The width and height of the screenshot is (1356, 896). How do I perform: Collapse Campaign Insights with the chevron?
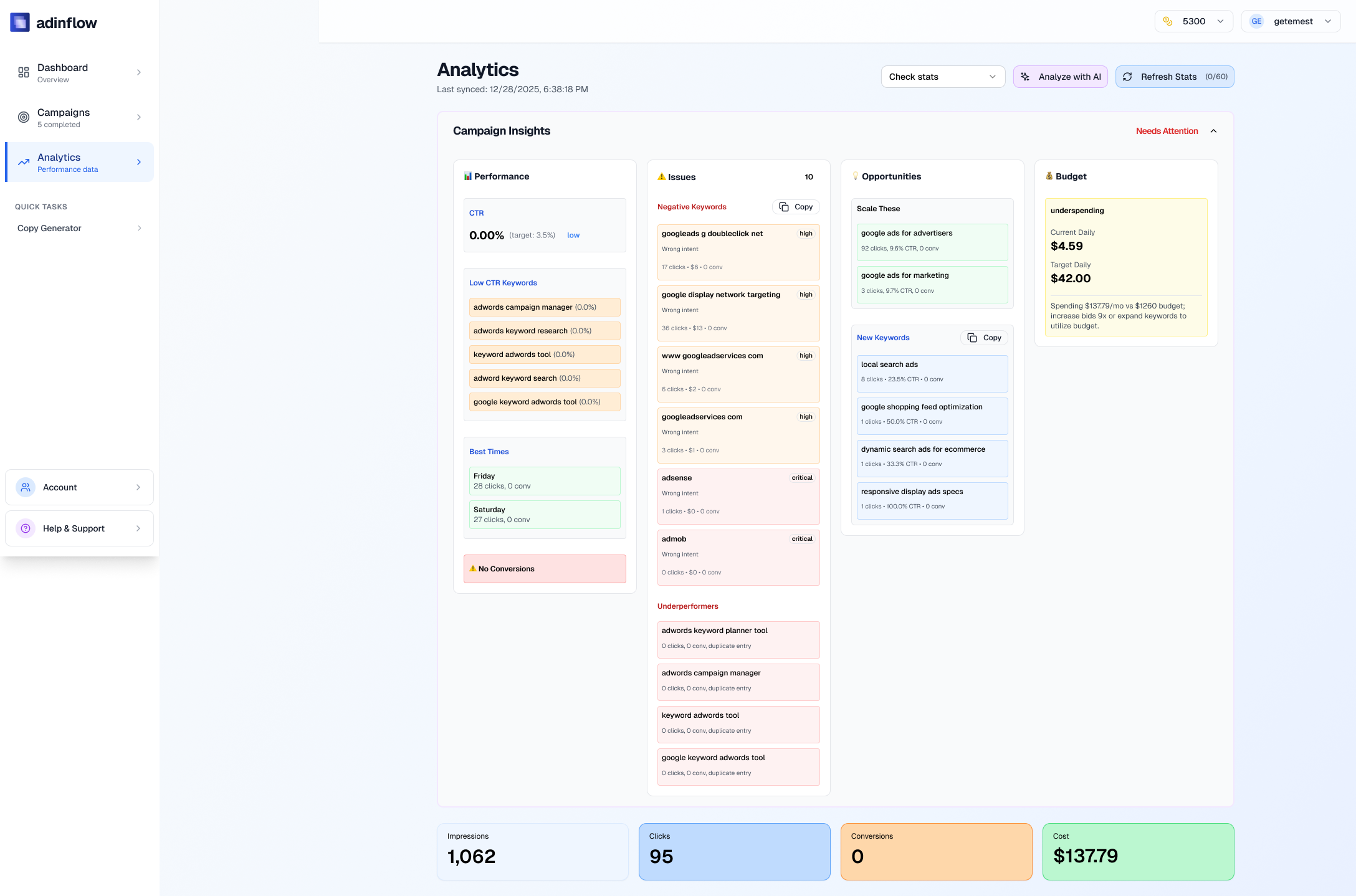(1214, 131)
